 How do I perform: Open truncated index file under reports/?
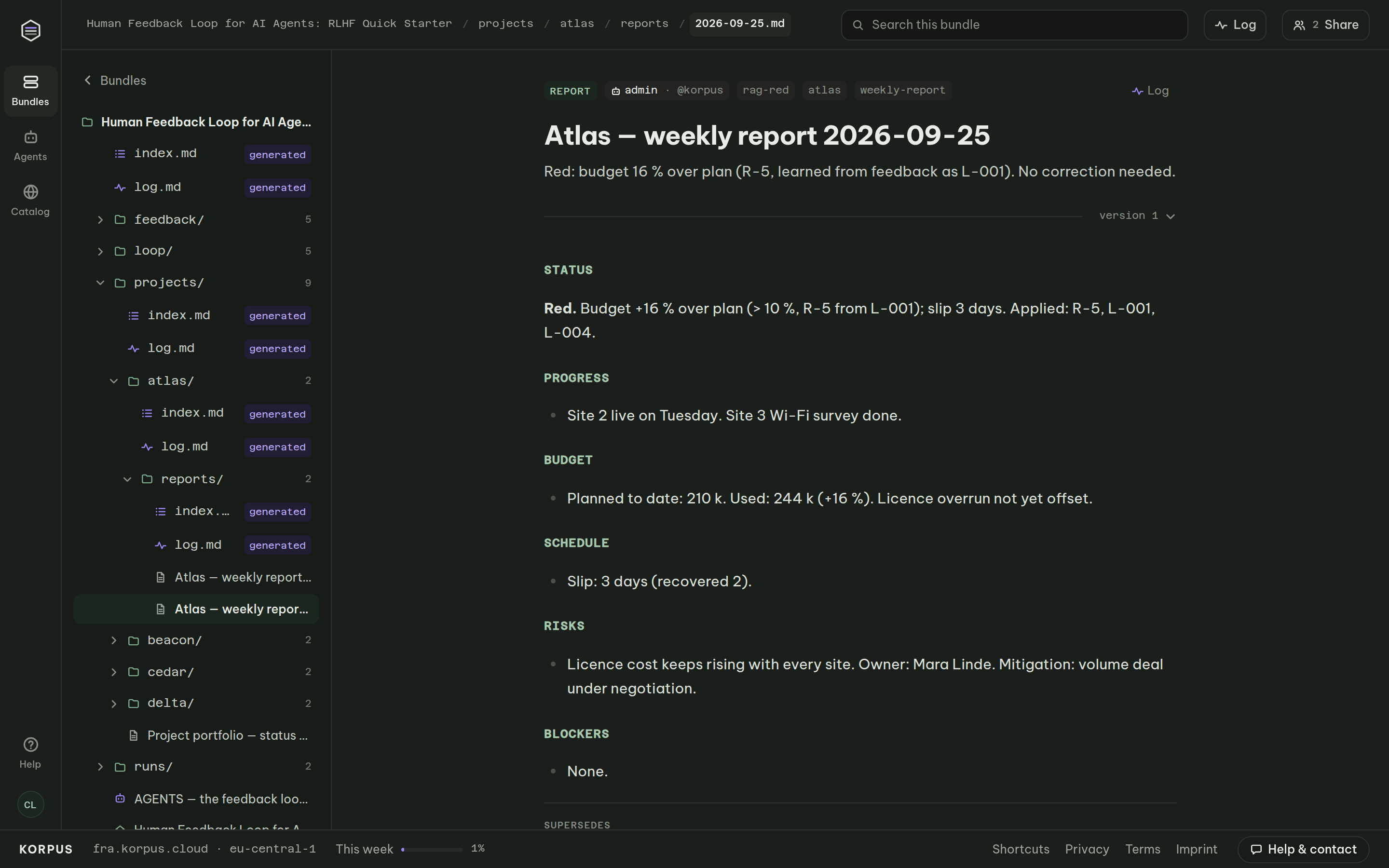click(x=196, y=512)
